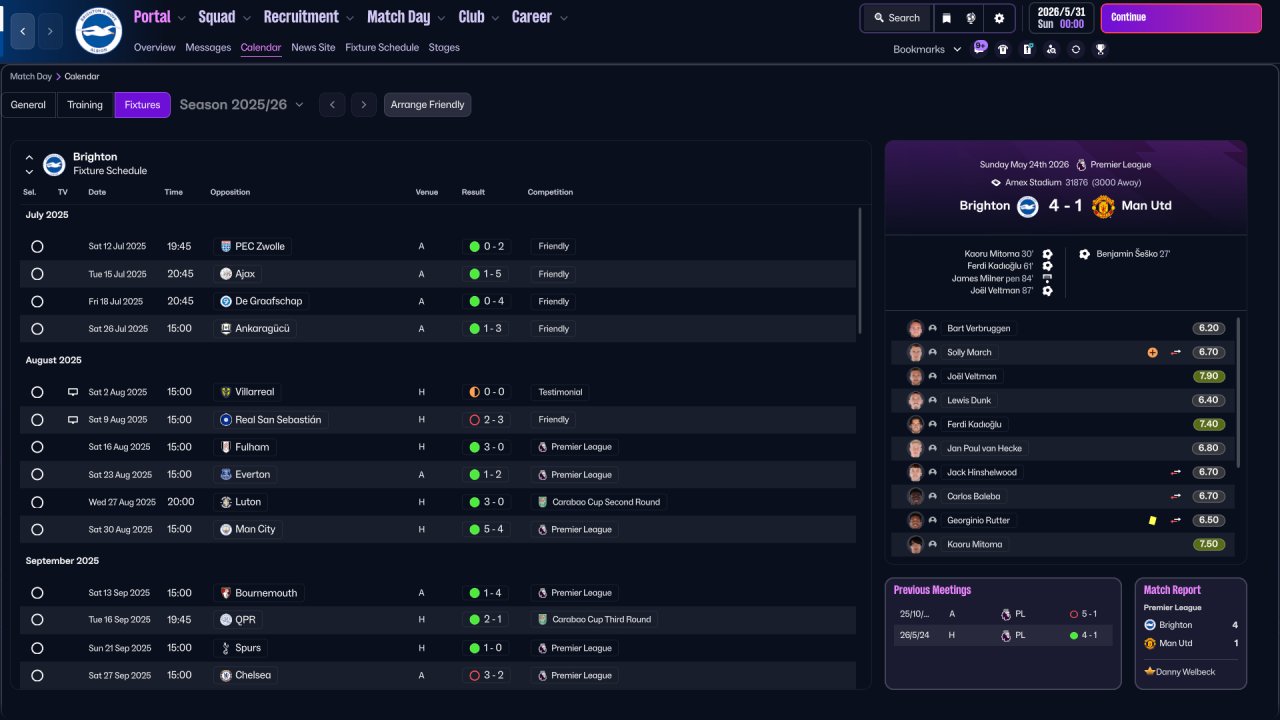This screenshot has height=720, width=1280.
Task: Open the Fixture Schedule tab
Action: (382, 47)
